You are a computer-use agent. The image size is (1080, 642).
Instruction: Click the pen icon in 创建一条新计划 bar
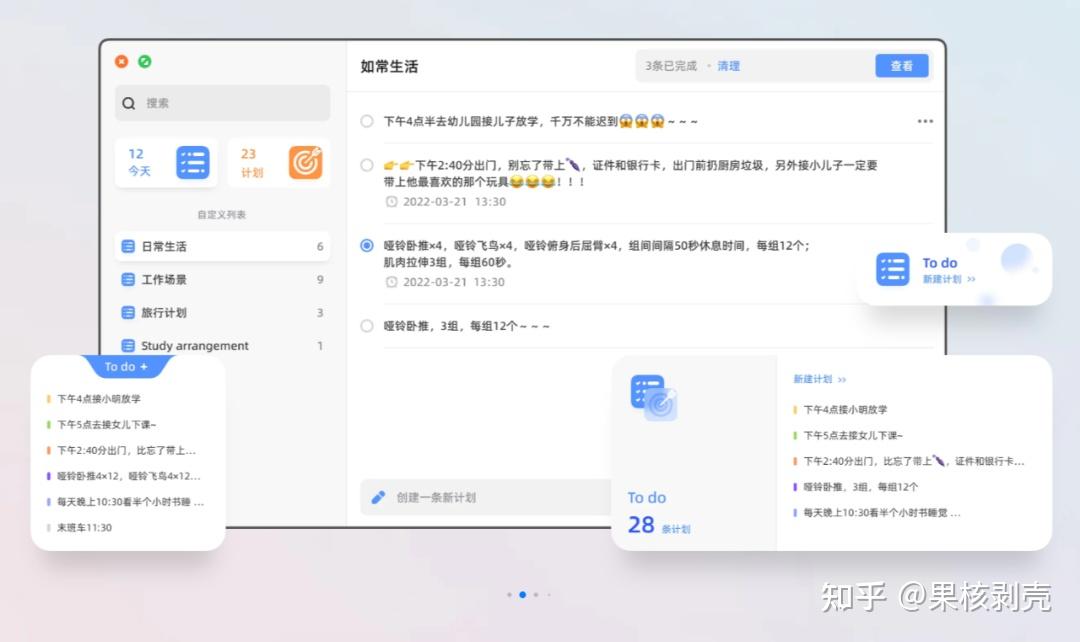point(378,497)
